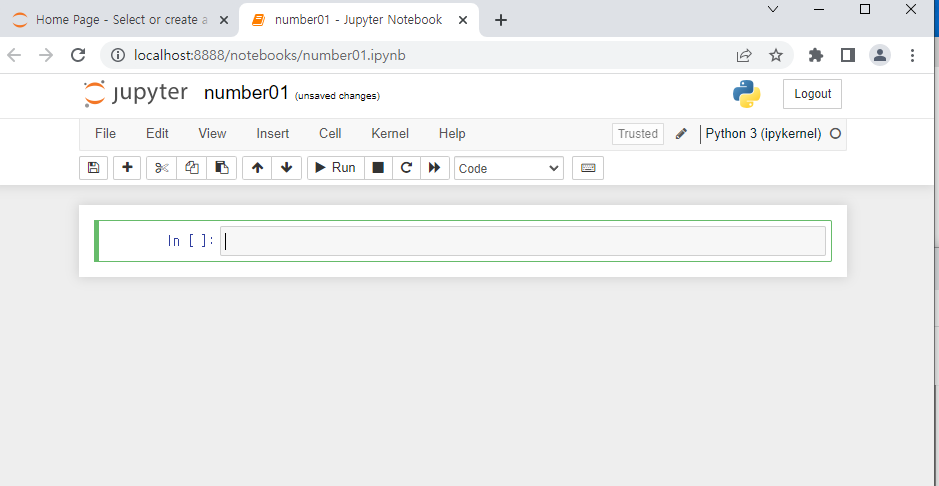The width and height of the screenshot is (939, 486).
Task: Log out with the Logout button
Action: coord(812,94)
